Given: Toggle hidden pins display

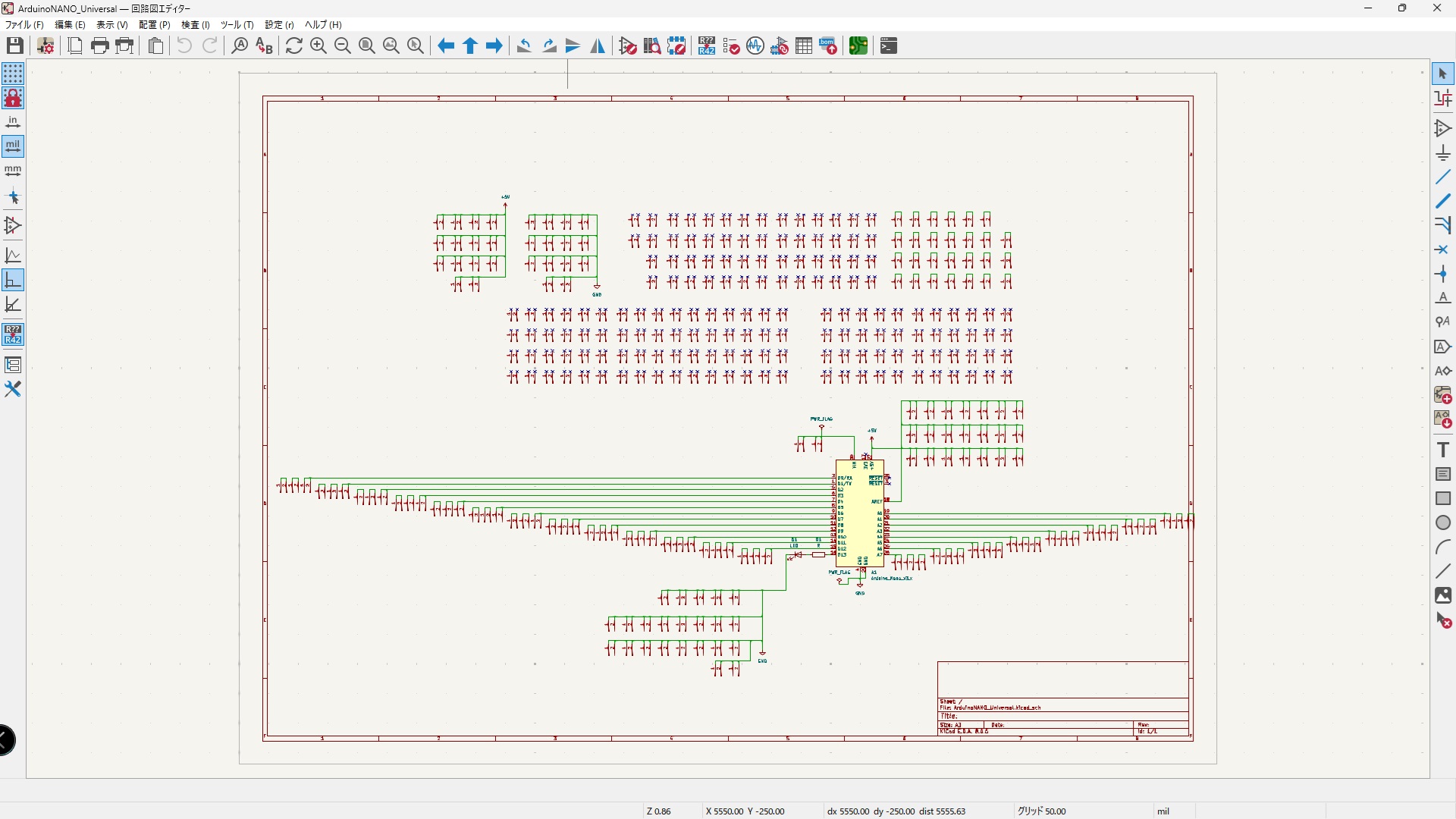Looking at the screenshot, I should [13, 225].
